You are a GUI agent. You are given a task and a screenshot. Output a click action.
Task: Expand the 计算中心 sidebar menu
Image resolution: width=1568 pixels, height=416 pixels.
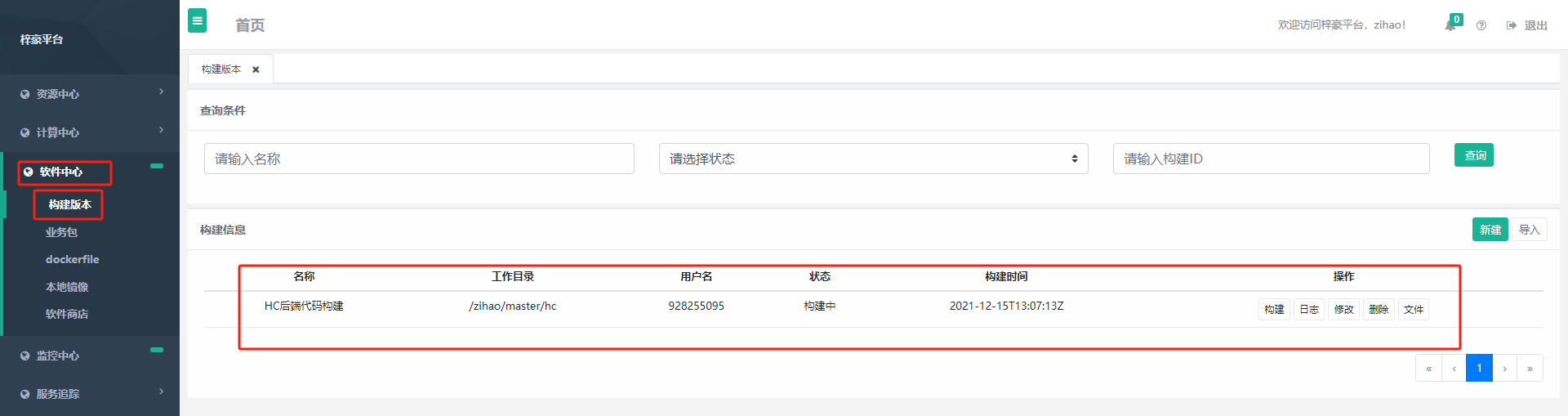click(x=90, y=132)
